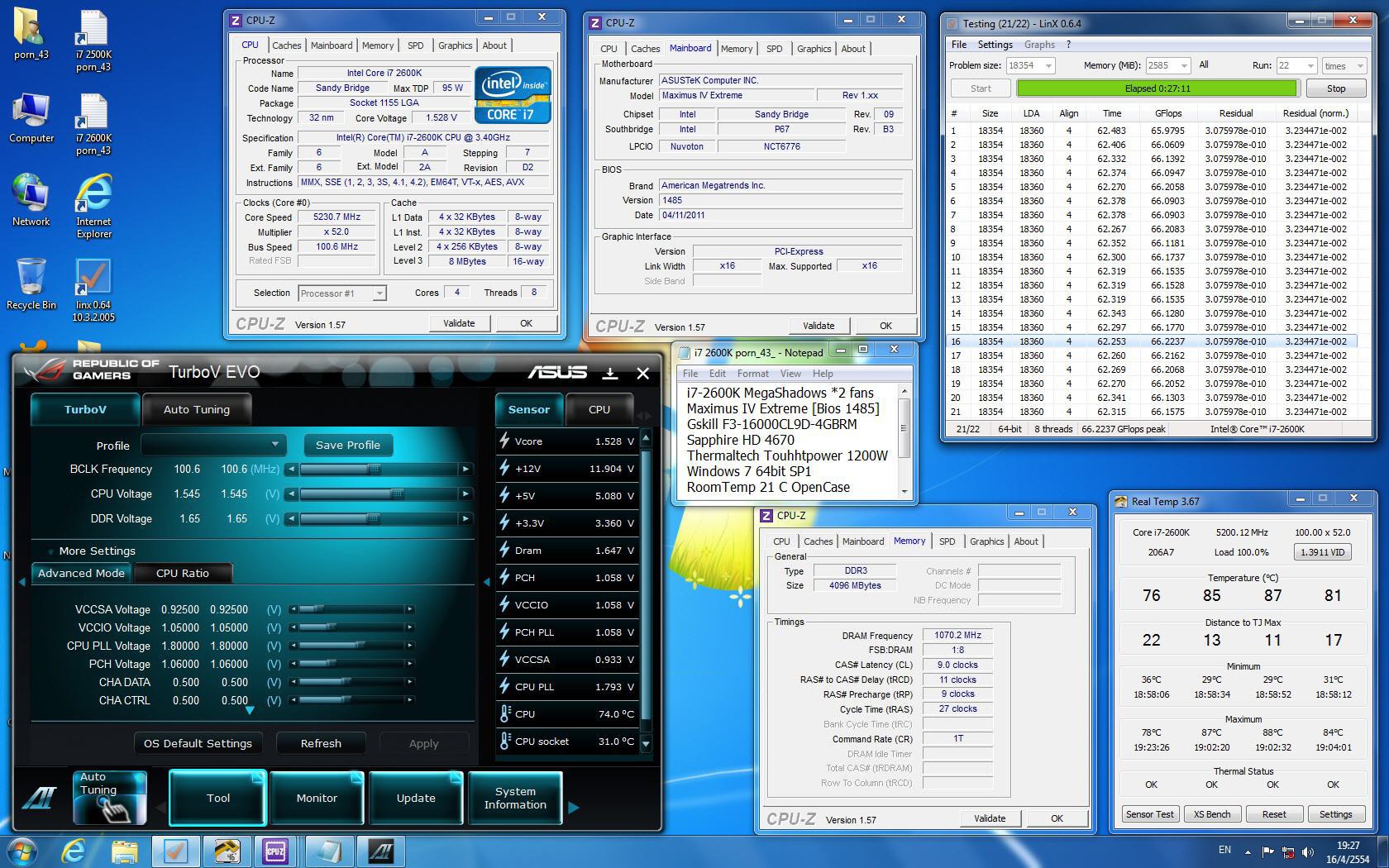Viewport: 1389px width, 868px height.
Task: Stop the LinX test
Action: pos(1335,88)
